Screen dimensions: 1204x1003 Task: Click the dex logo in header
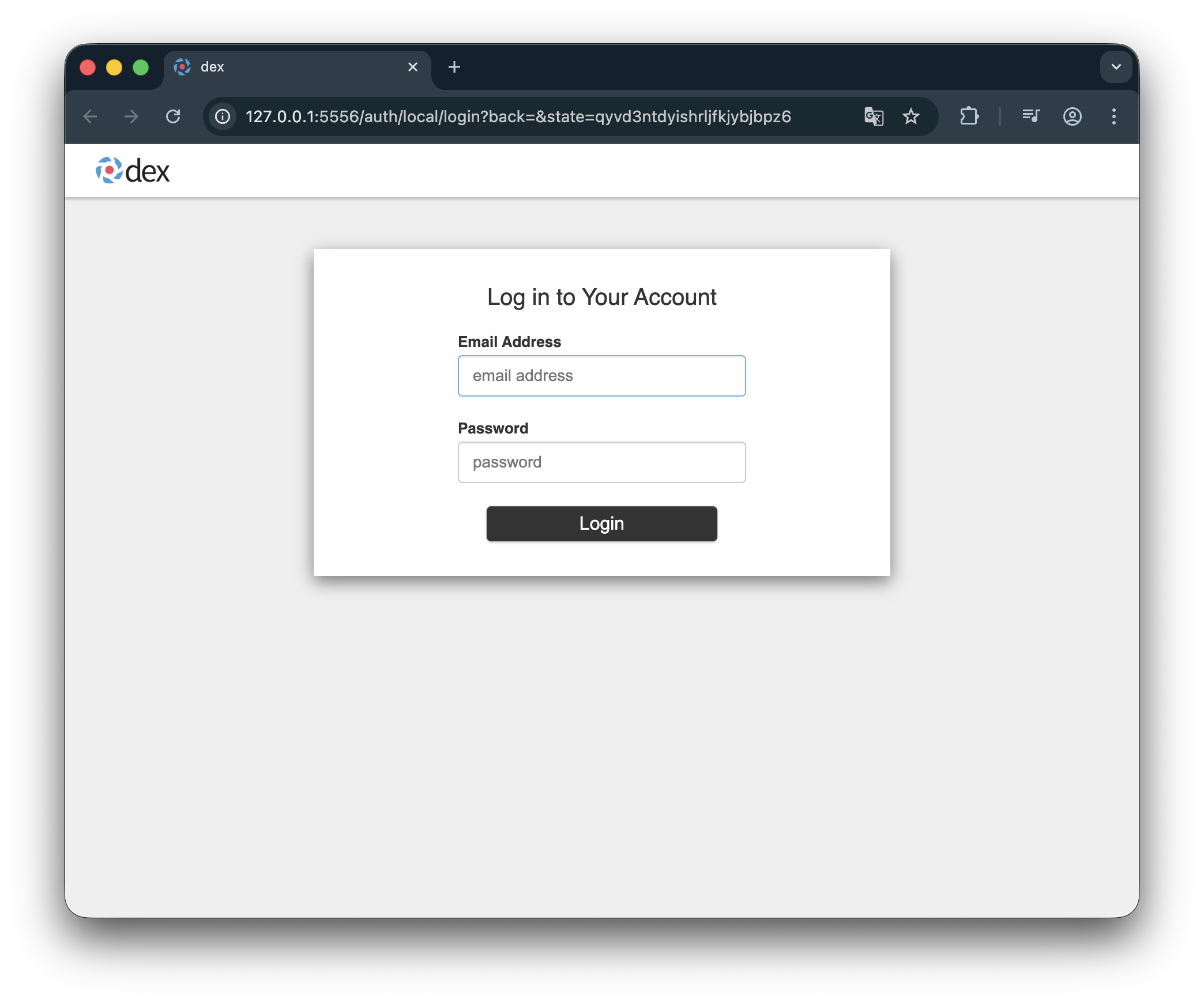click(x=133, y=171)
